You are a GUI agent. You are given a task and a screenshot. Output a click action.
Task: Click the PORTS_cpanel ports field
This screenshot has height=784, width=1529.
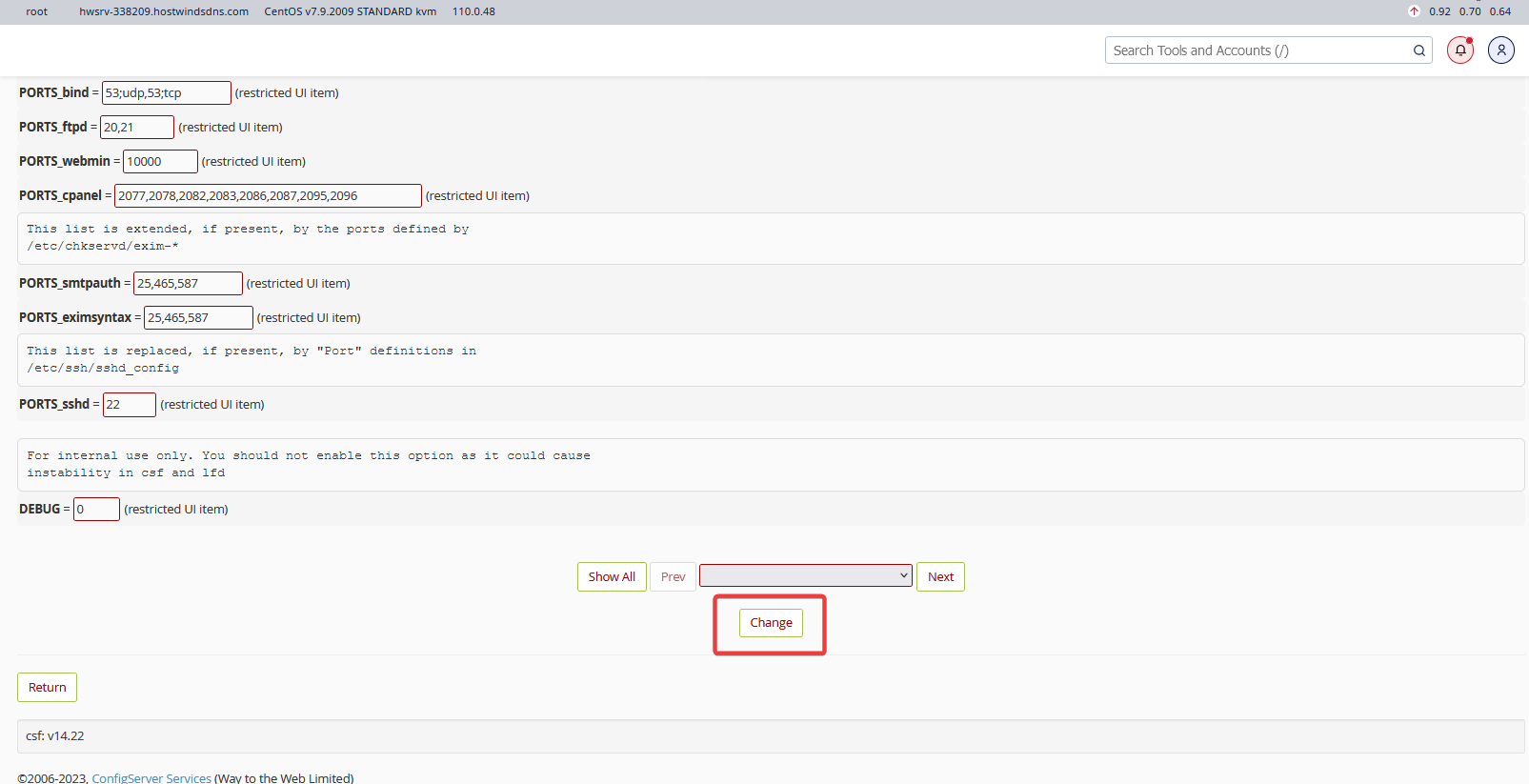[x=267, y=196]
